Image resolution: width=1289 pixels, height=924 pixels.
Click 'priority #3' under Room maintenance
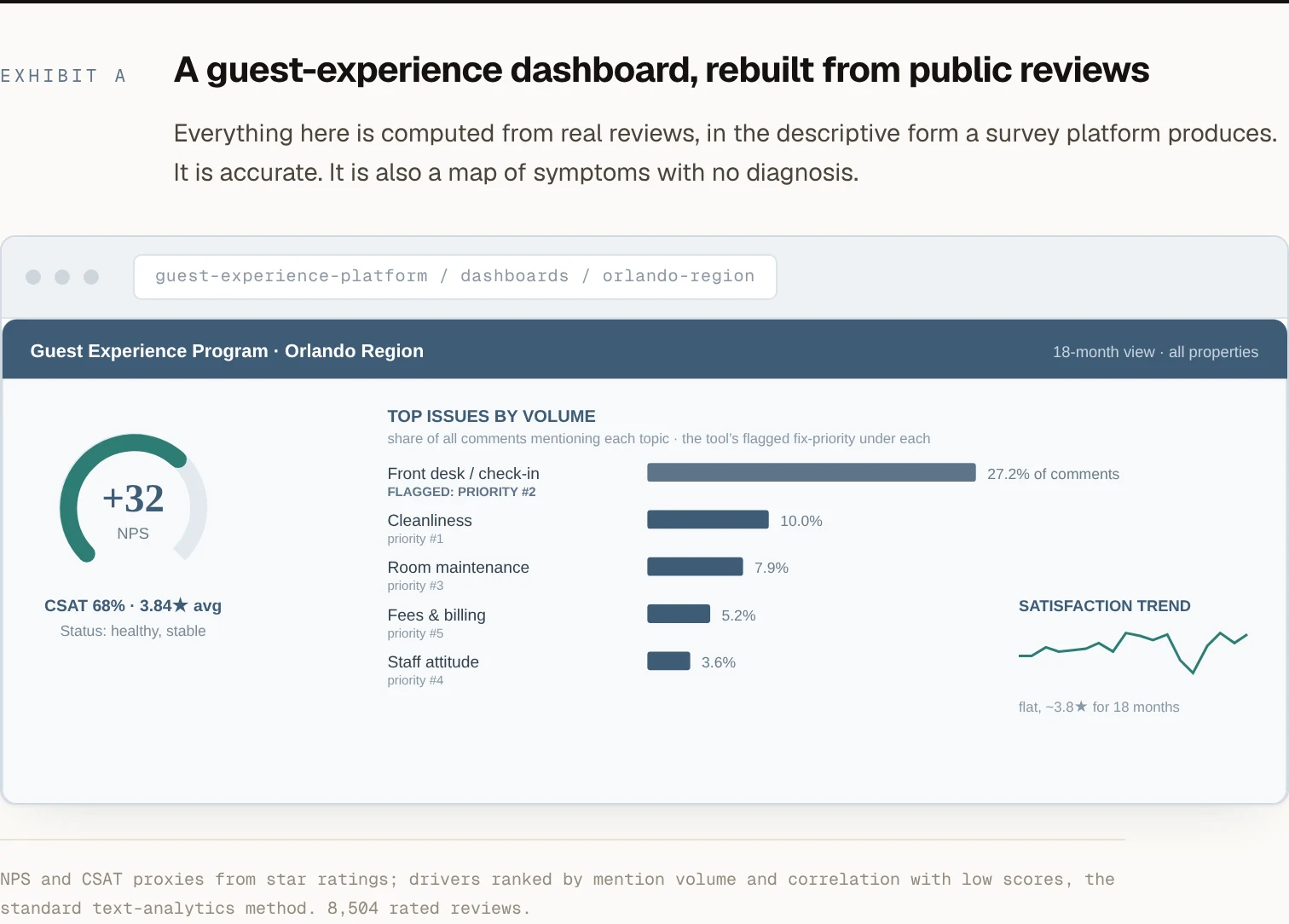tap(415, 586)
